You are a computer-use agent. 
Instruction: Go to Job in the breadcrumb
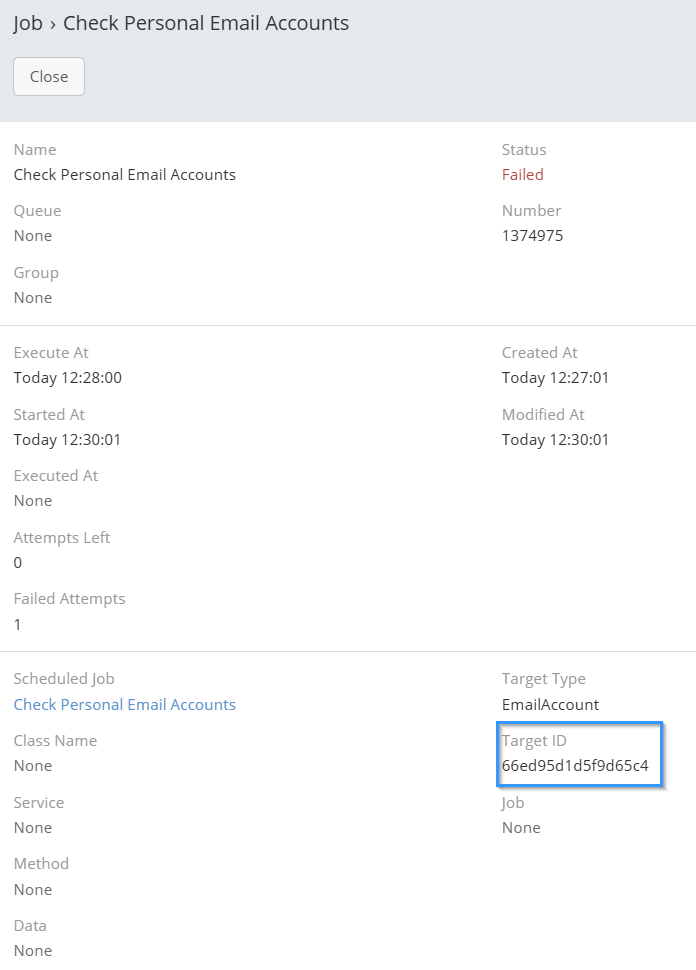(x=28, y=23)
